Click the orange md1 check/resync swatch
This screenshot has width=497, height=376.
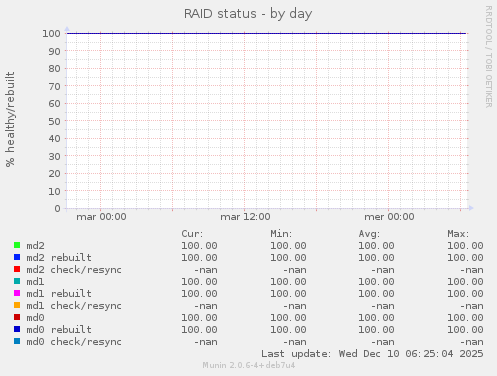click(x=17, y=305)
